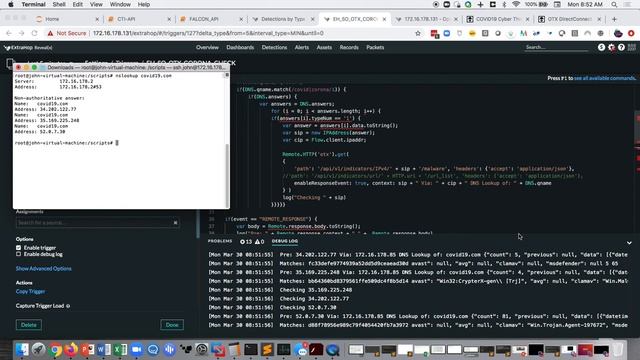Open the Chrome profile avatar icon
Screen dimensions: 640x360
[618, 33]
